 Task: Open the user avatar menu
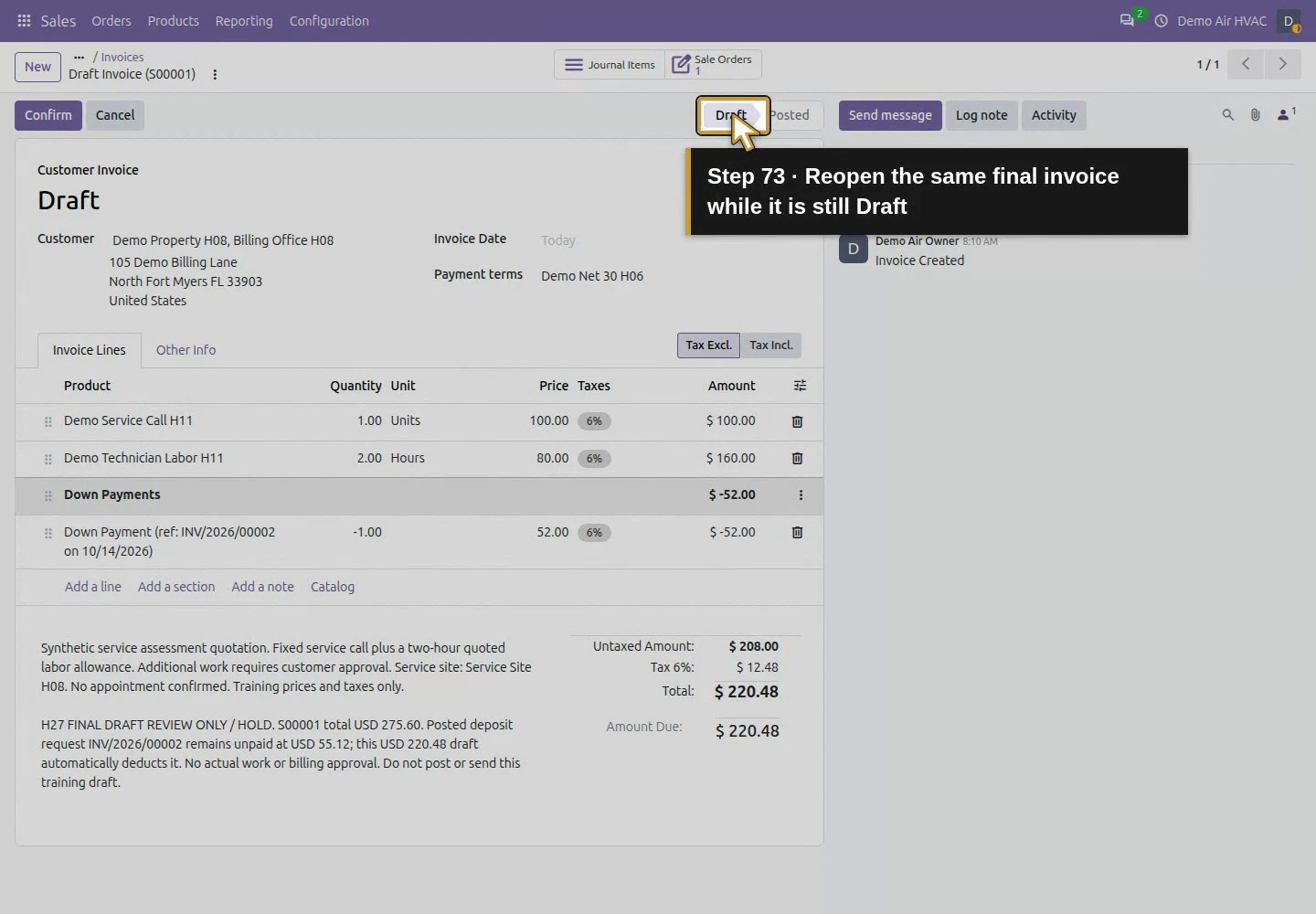[x=1289, y=20]
